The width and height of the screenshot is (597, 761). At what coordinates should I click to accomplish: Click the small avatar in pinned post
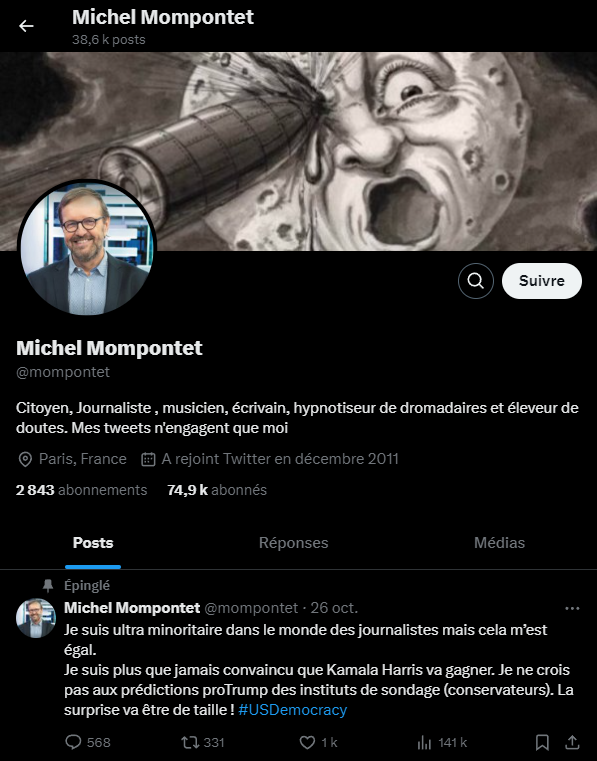[x=35, y=617]
